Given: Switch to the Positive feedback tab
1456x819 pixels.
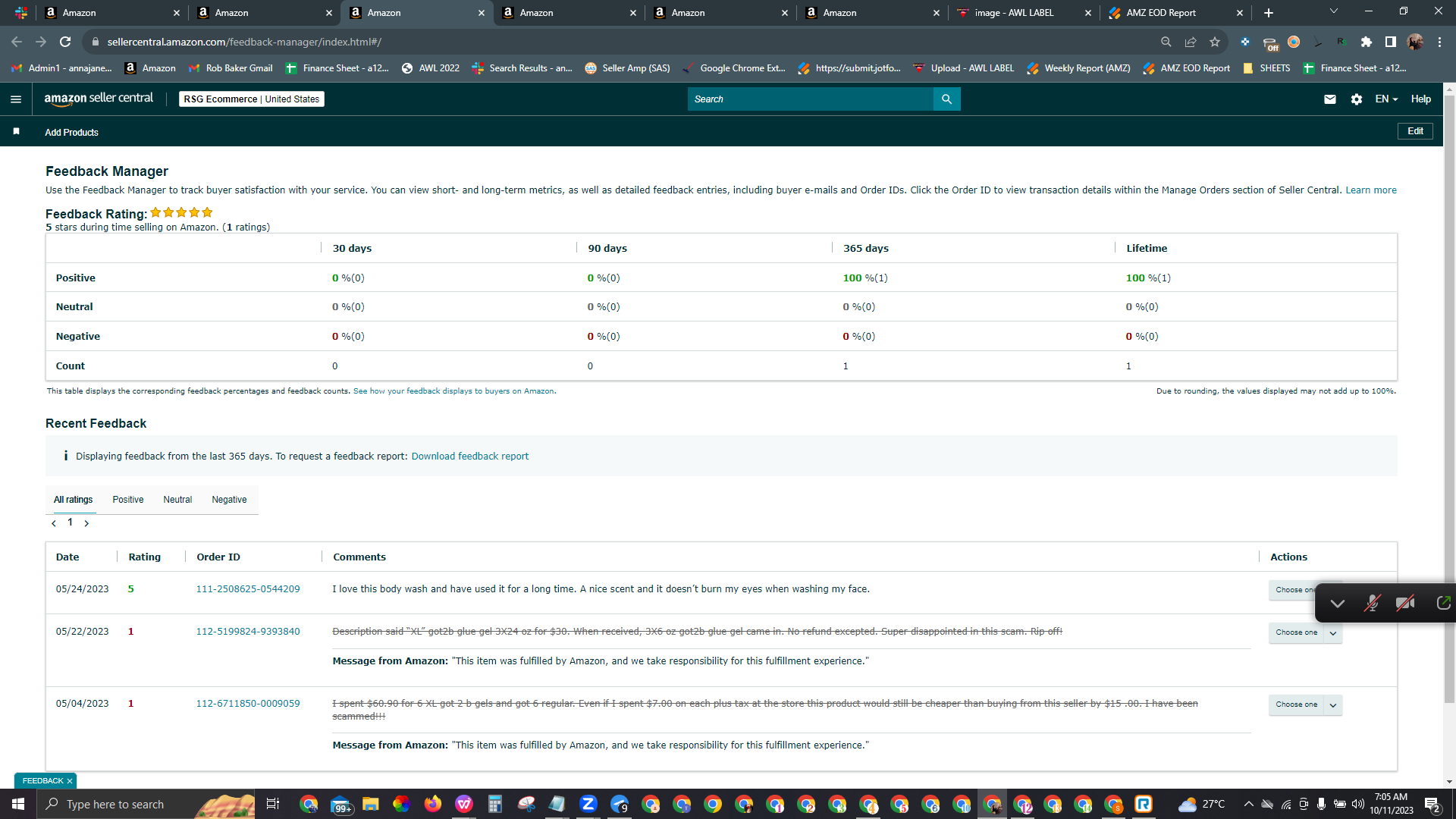Looking at the screenshot, I should tap(128, 500).
